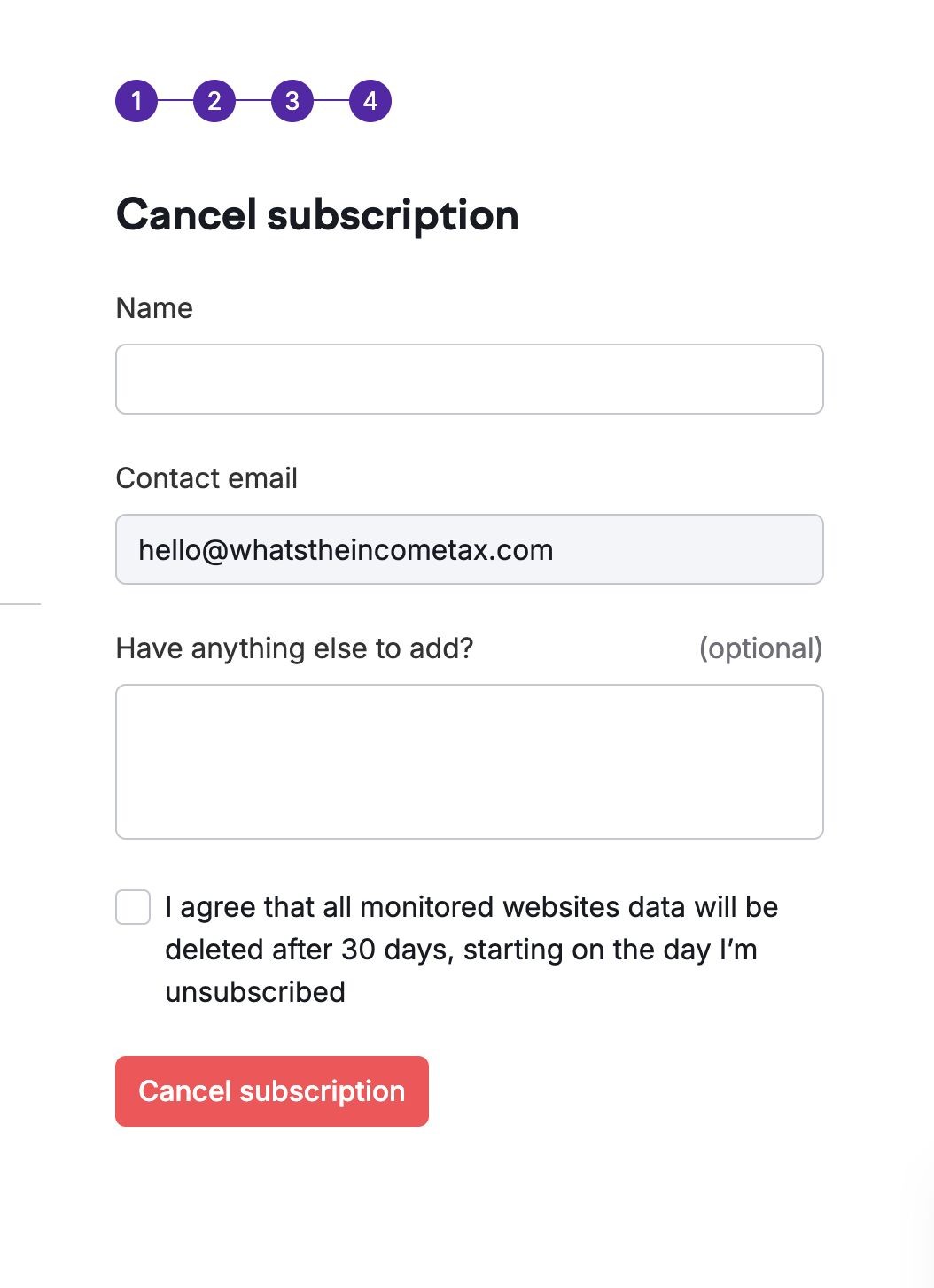Tick the data deletion agreement checkbox

pyautogui.click(x=133, y=908)
